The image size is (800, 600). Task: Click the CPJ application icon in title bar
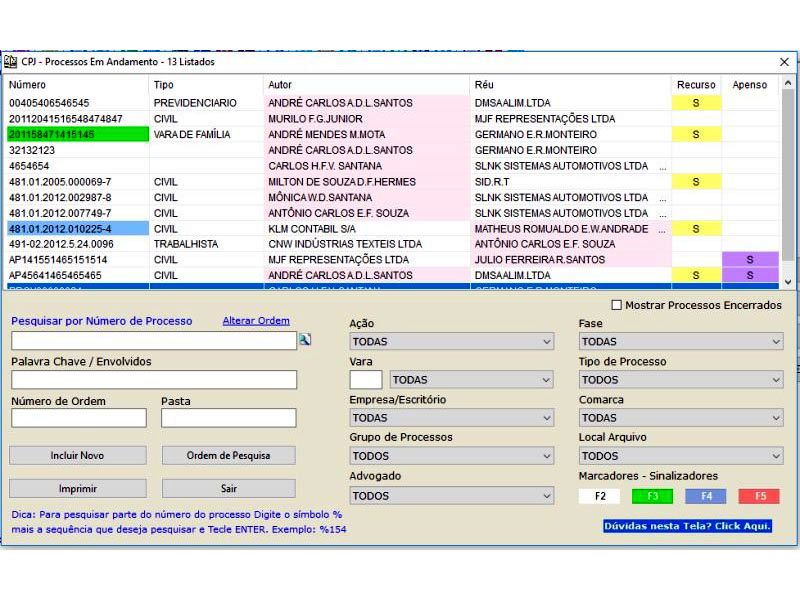tap(11, 61)
